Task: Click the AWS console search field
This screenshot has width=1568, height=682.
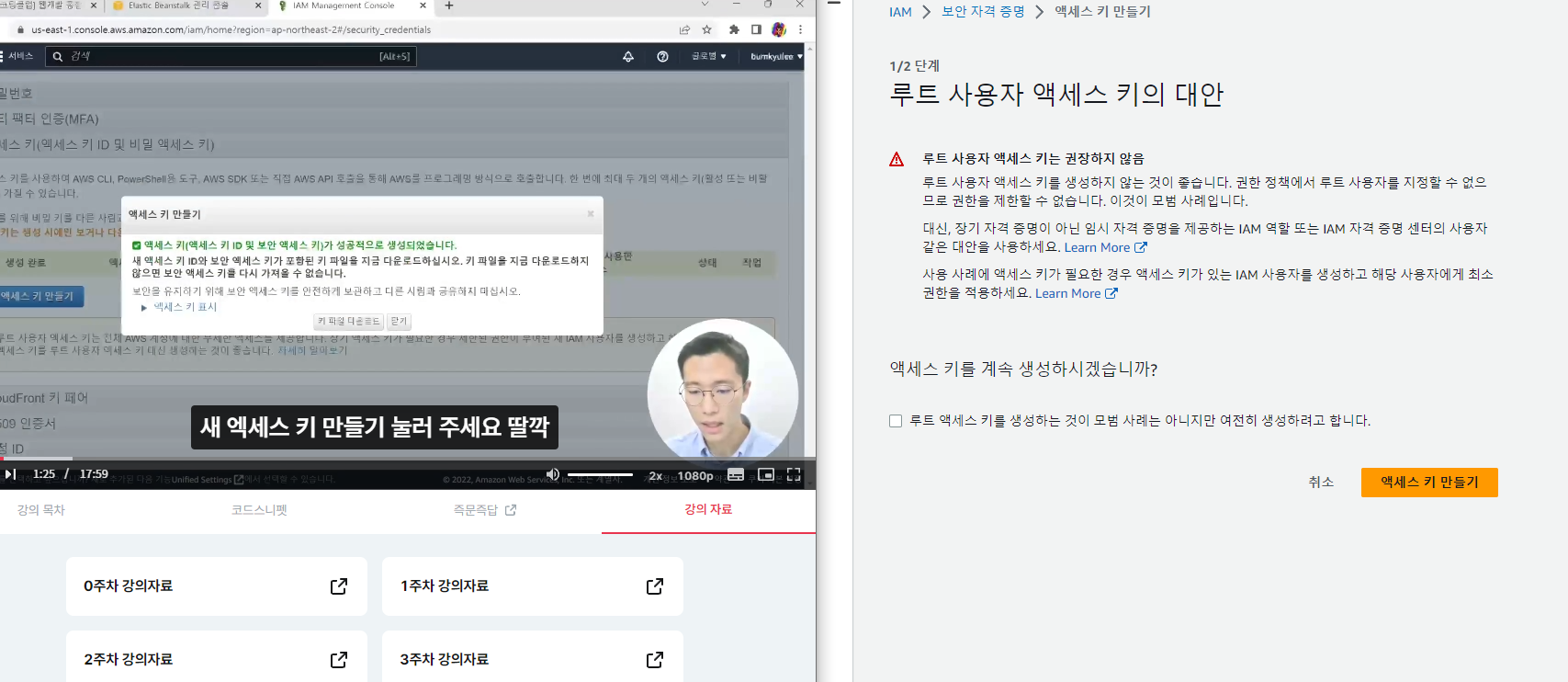Action: 231,56
